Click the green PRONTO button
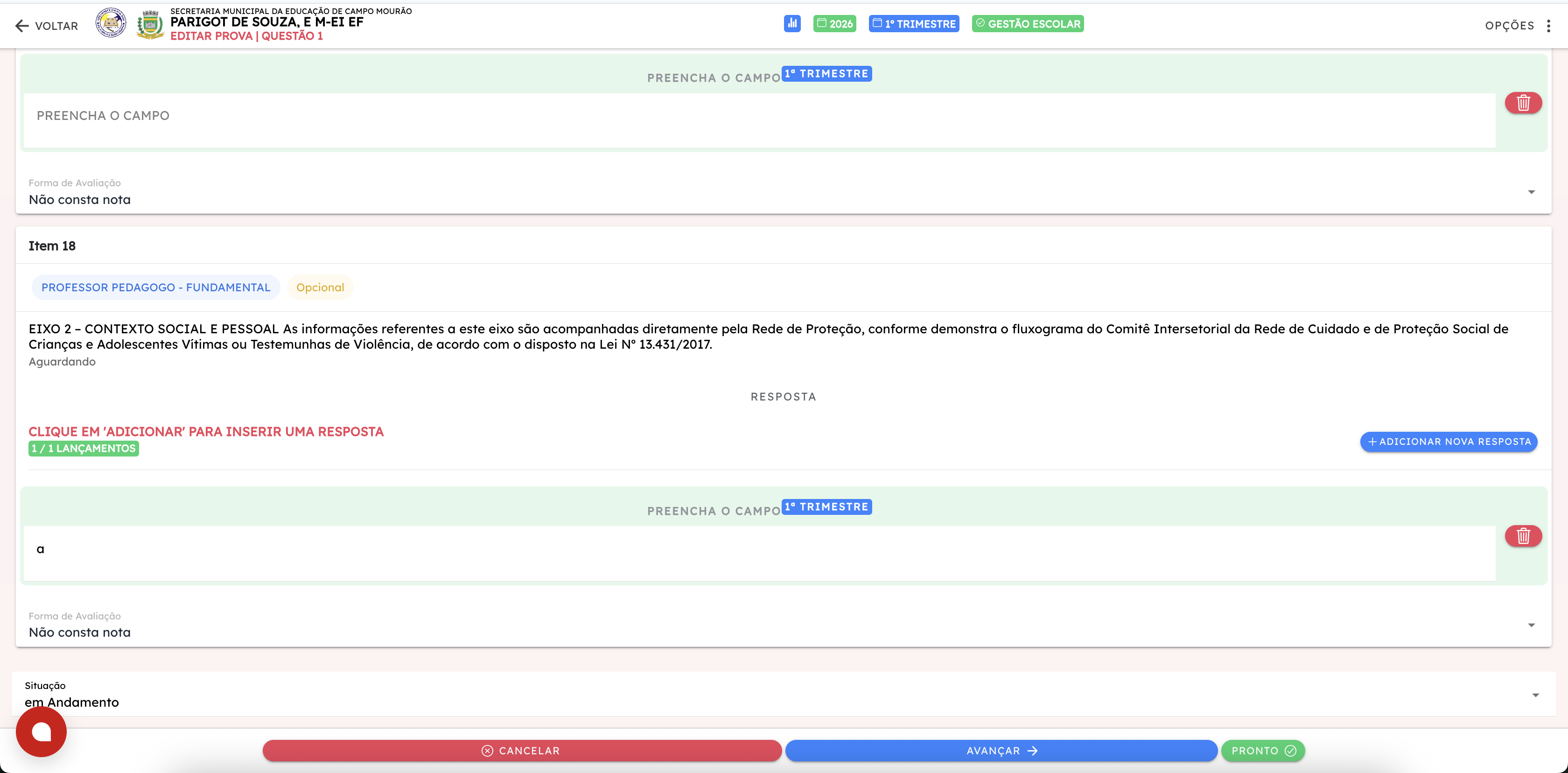The height and width of the screenshot is (773, 1568). (1263, 751)
